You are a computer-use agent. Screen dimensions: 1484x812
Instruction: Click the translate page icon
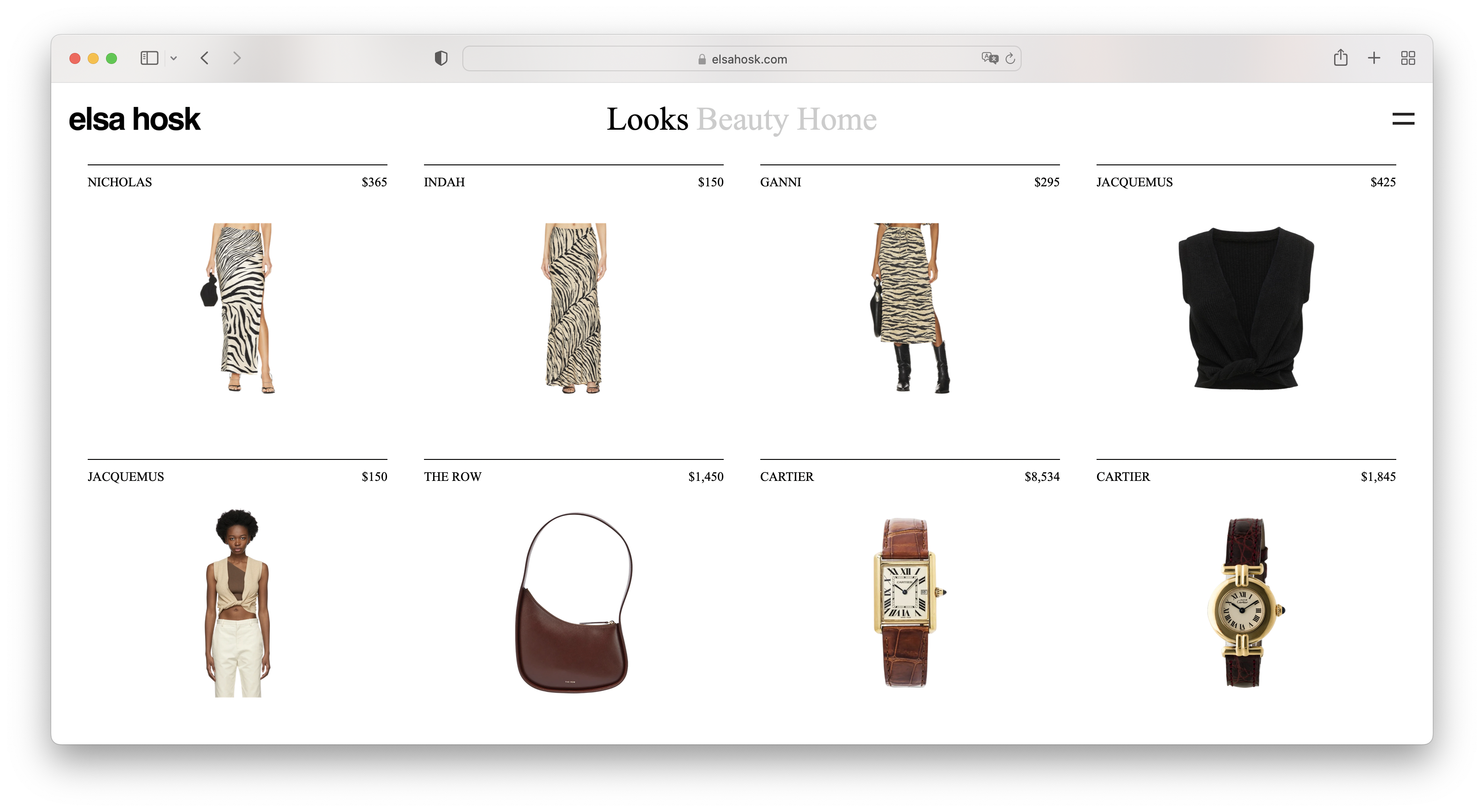pyautogui.click(x=989, y=58)
